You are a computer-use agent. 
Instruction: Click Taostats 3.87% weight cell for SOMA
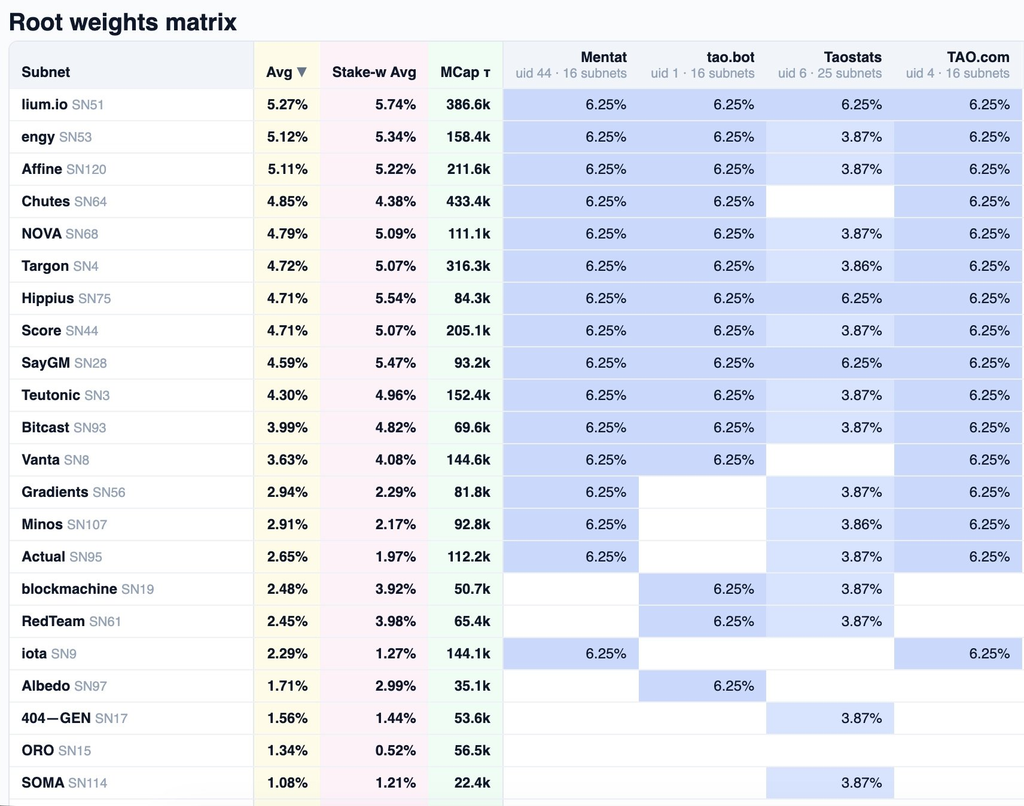[830, 782]
